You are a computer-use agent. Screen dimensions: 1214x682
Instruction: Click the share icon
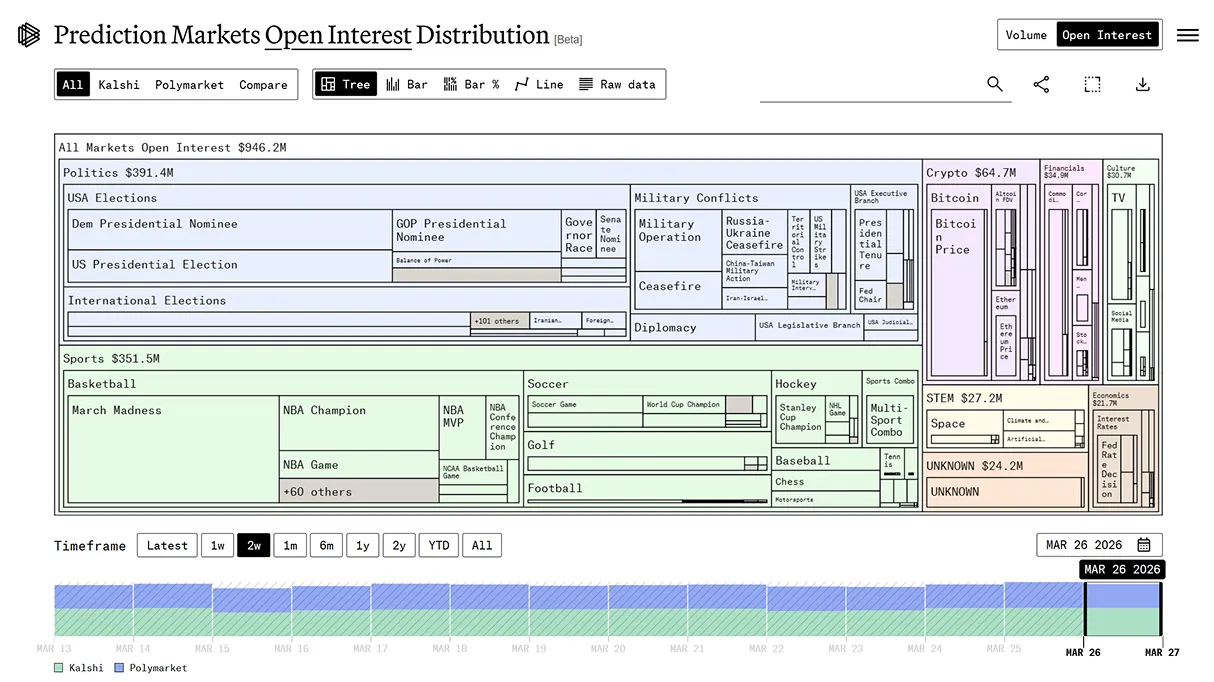[x=1041, y=84]
